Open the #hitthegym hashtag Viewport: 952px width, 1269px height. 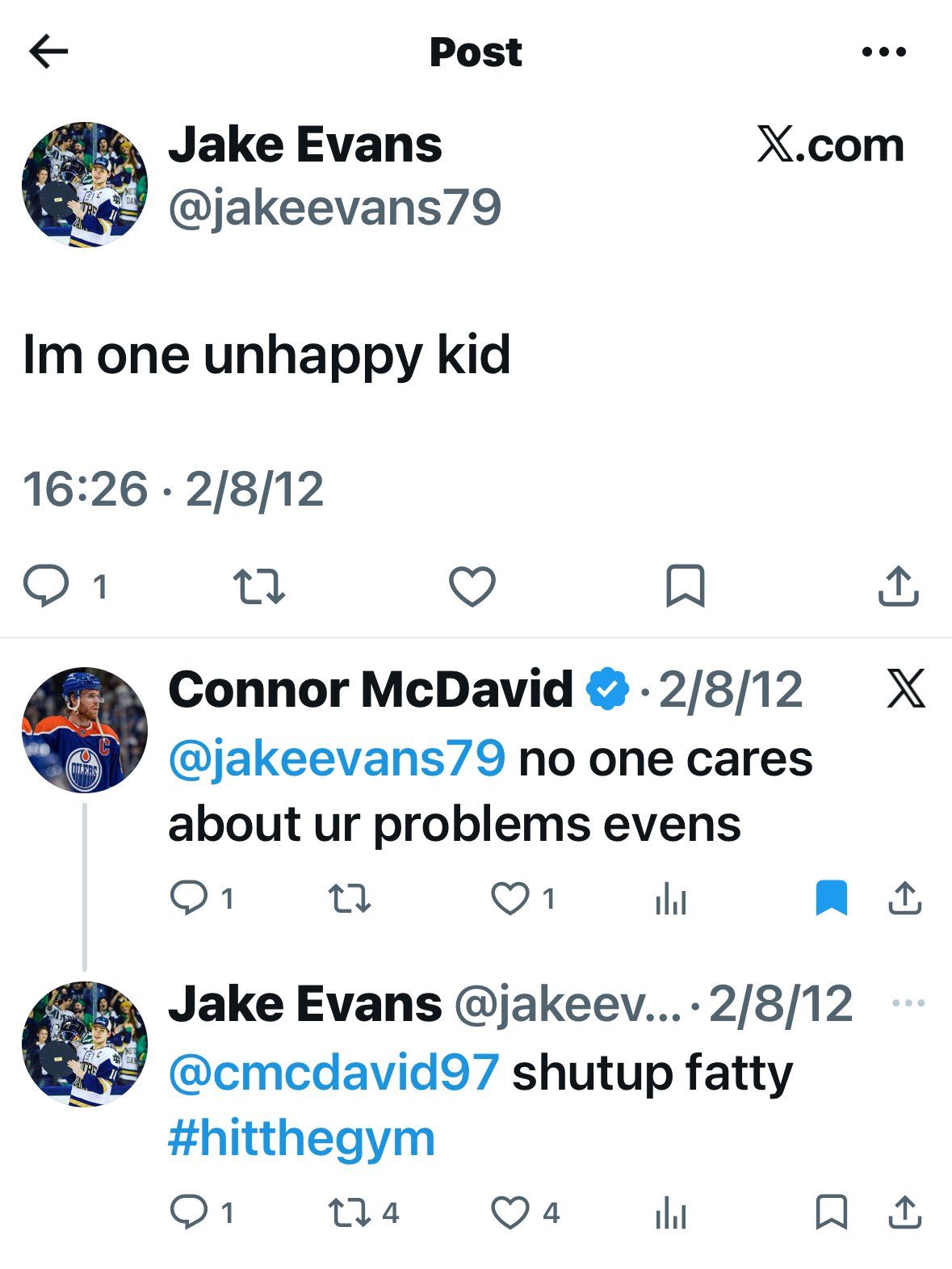[x=301, y=1139]
